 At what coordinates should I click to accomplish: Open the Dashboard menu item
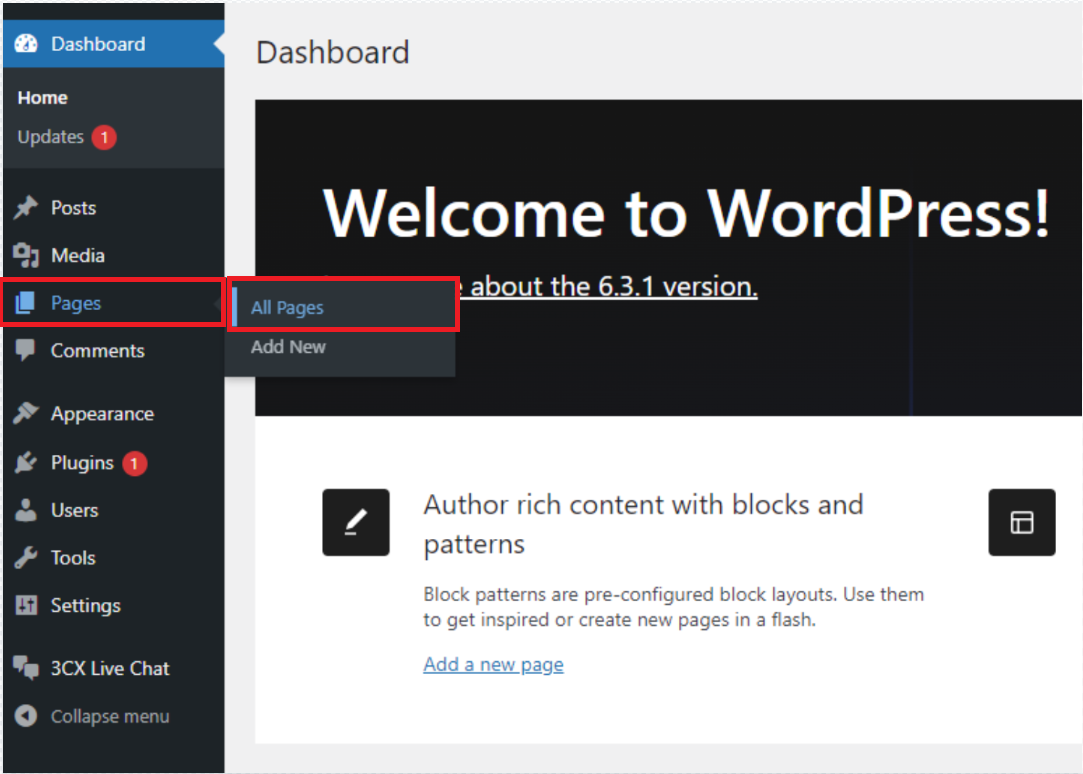coord(114,44)
